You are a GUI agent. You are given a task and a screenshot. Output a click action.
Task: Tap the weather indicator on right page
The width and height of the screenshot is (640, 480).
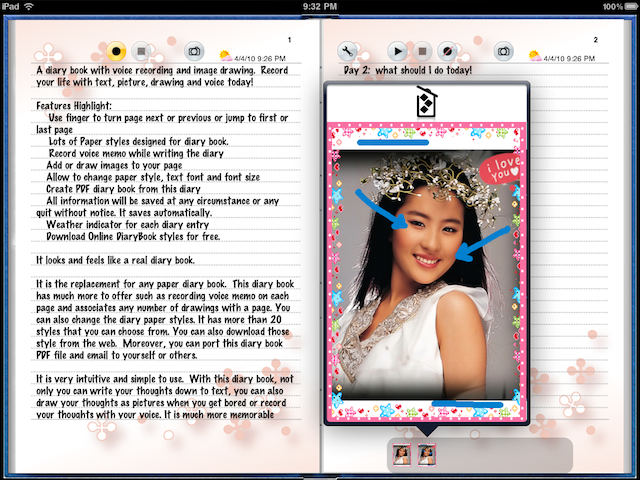pyautogui.click(x=535, y=56)
